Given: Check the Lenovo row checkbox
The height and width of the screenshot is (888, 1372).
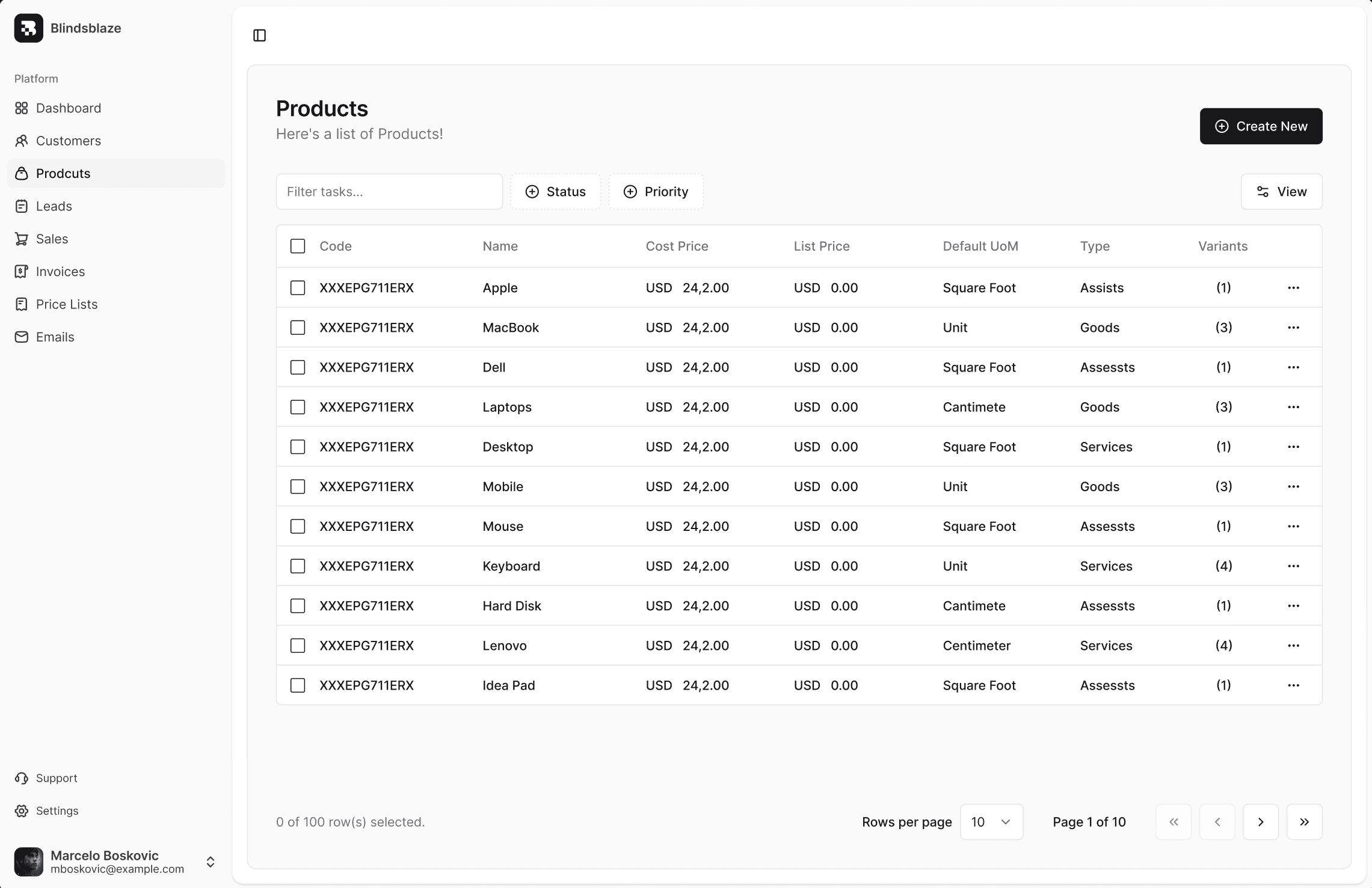Looking at the screenshot, I should coord(298,645).
